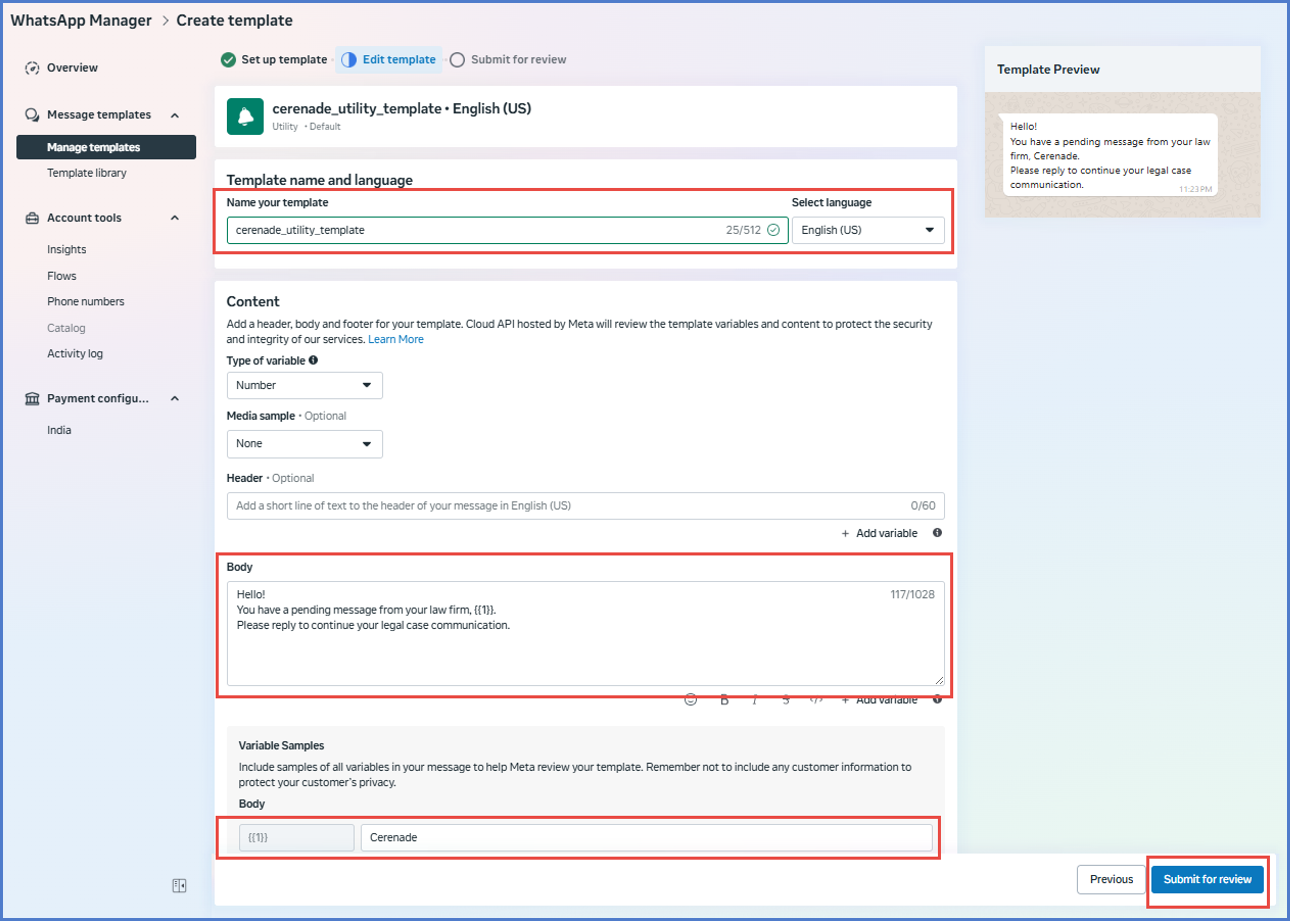Go to the Set up template step
Screen dimensions: 1290x921
(275, 60)
